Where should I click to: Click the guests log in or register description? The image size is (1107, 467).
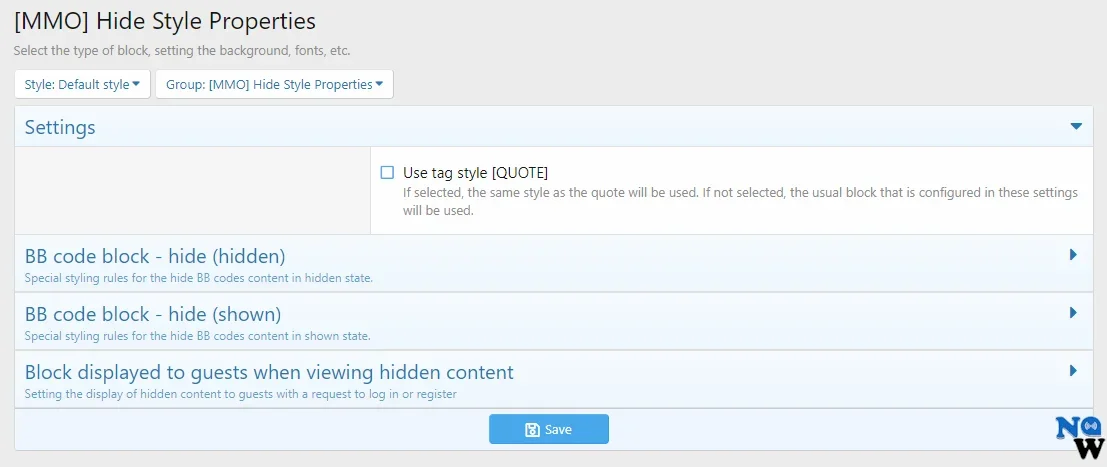(240, 394)
